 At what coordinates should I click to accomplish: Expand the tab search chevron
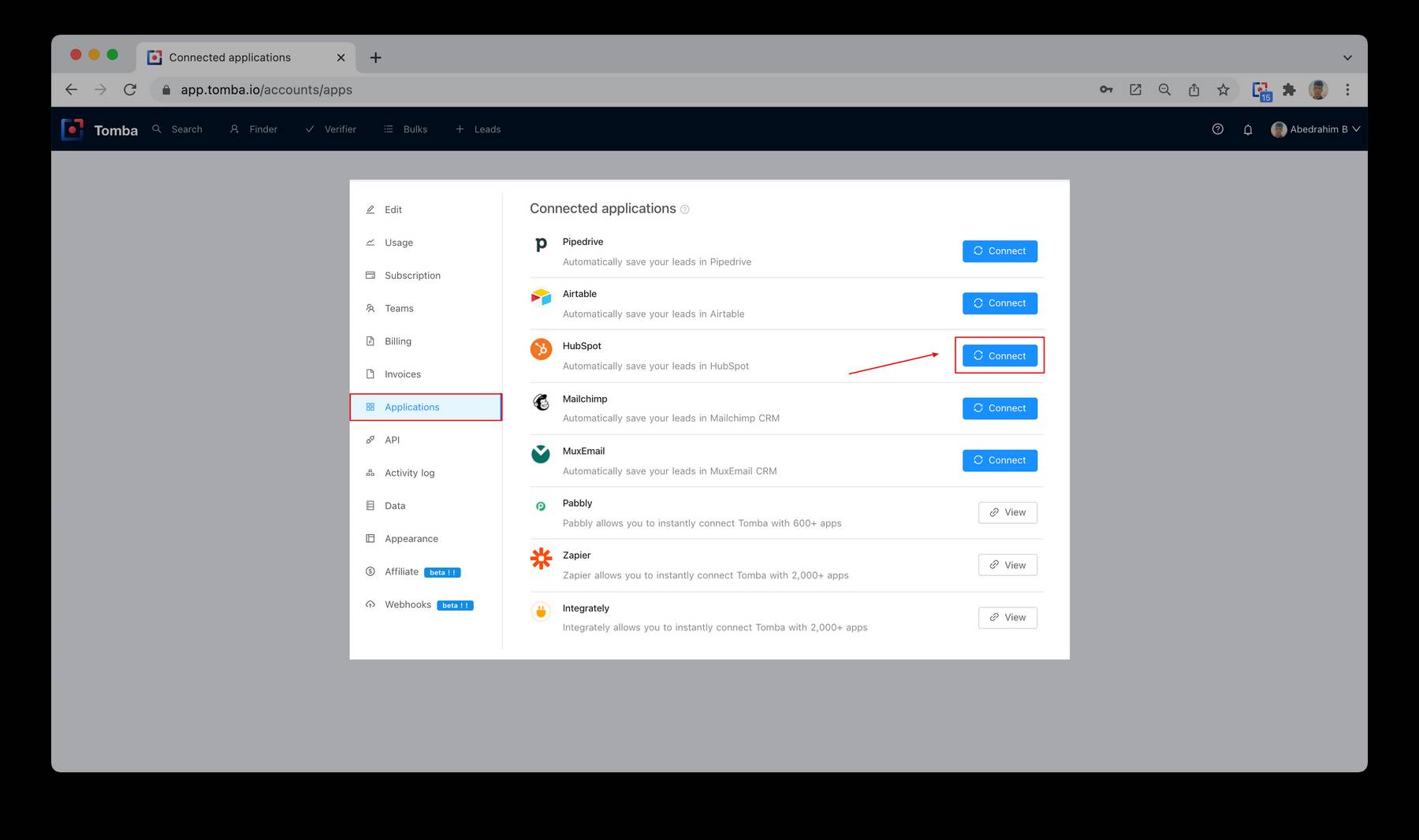tap(1347, 58)
